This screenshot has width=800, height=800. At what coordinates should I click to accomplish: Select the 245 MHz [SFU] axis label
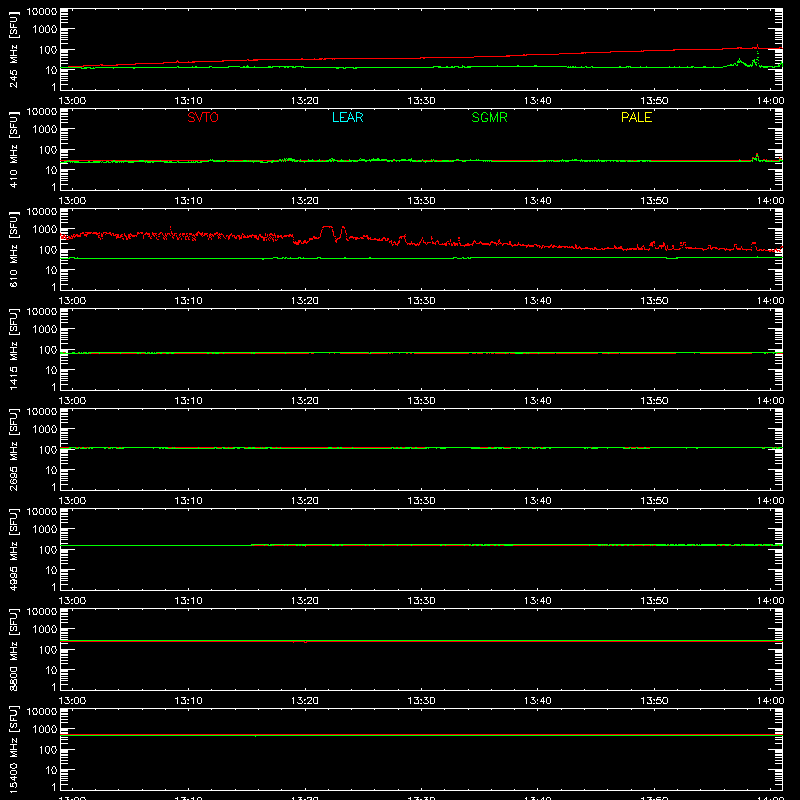coord(13,49)
